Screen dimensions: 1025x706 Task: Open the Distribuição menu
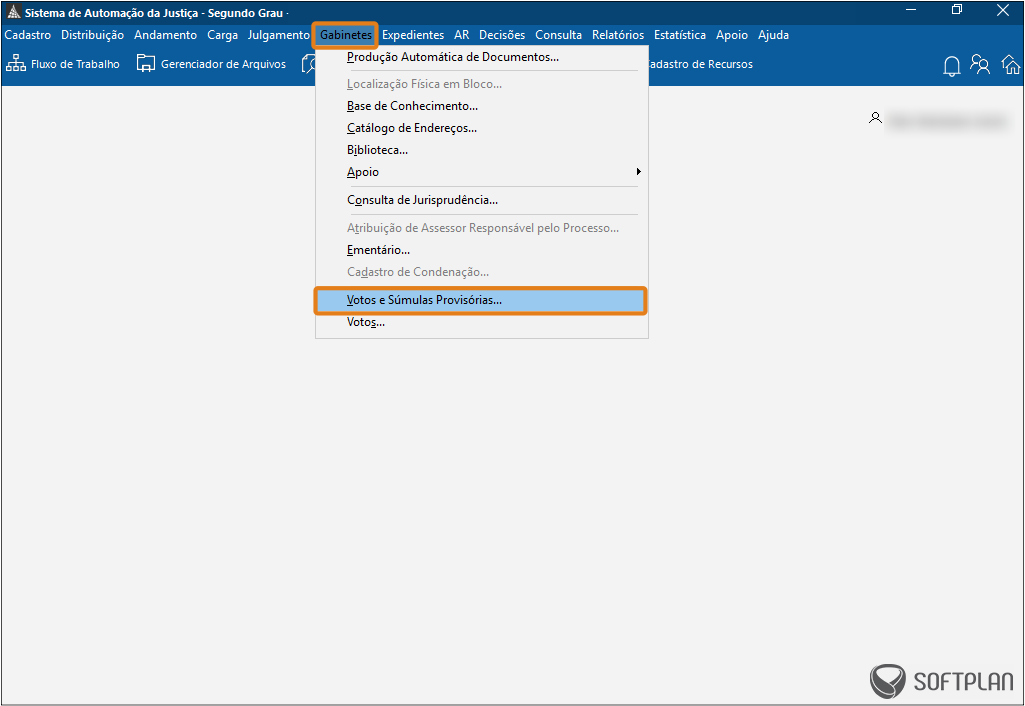[x=92, y=35]
